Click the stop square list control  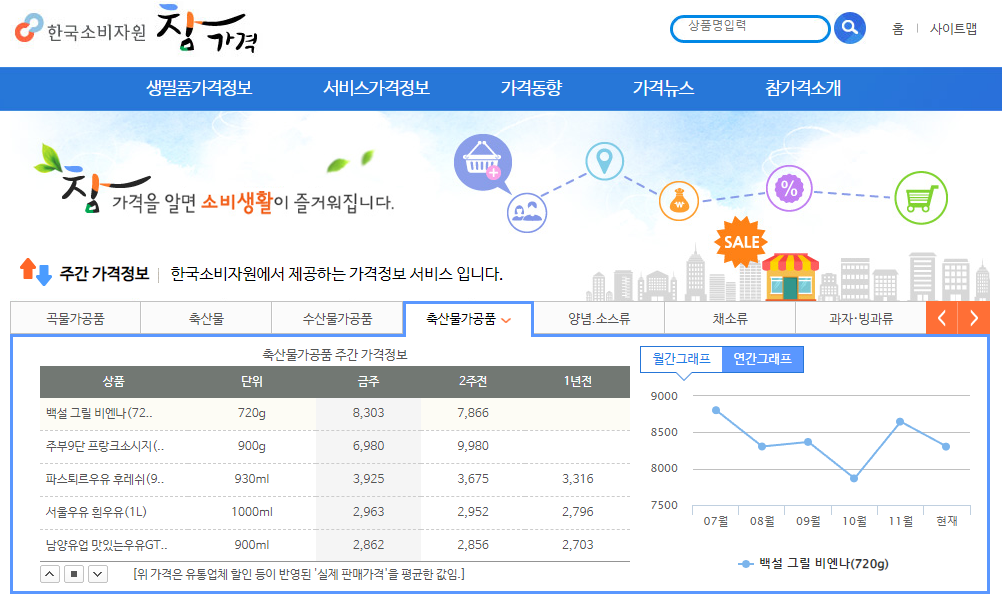coord(74,574)
